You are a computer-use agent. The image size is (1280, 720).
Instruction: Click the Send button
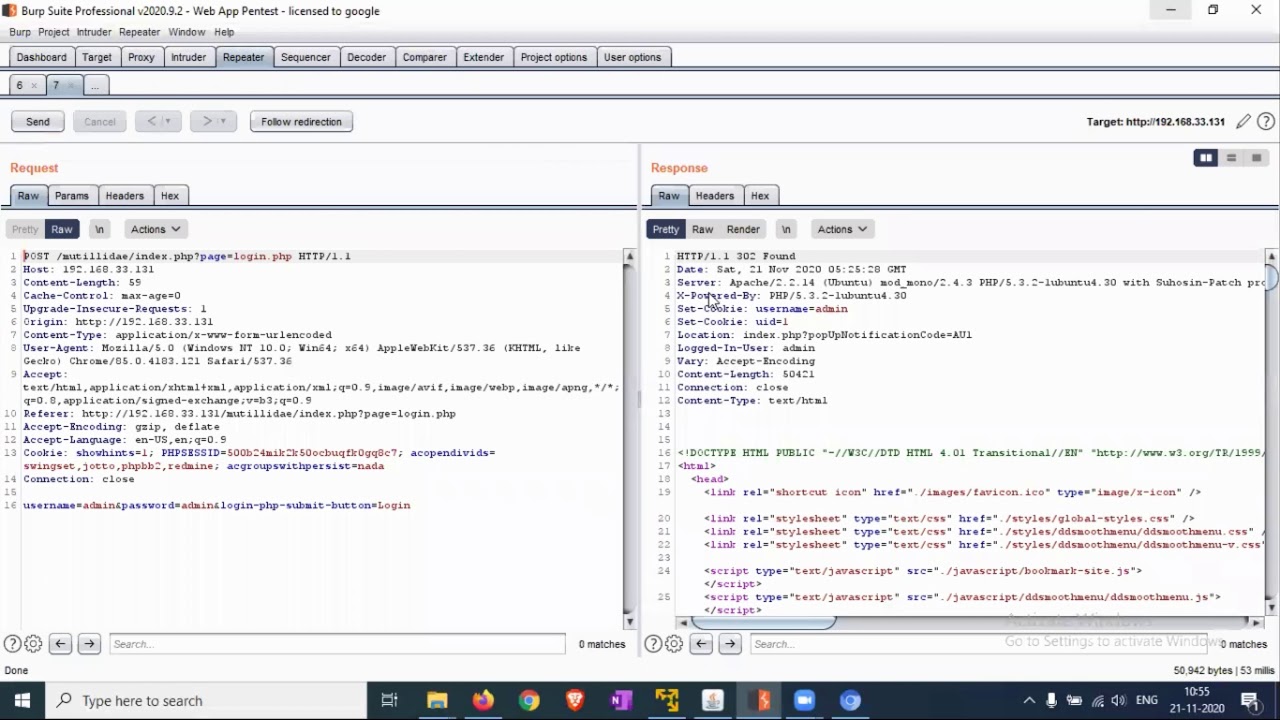(x=38, y=122)
